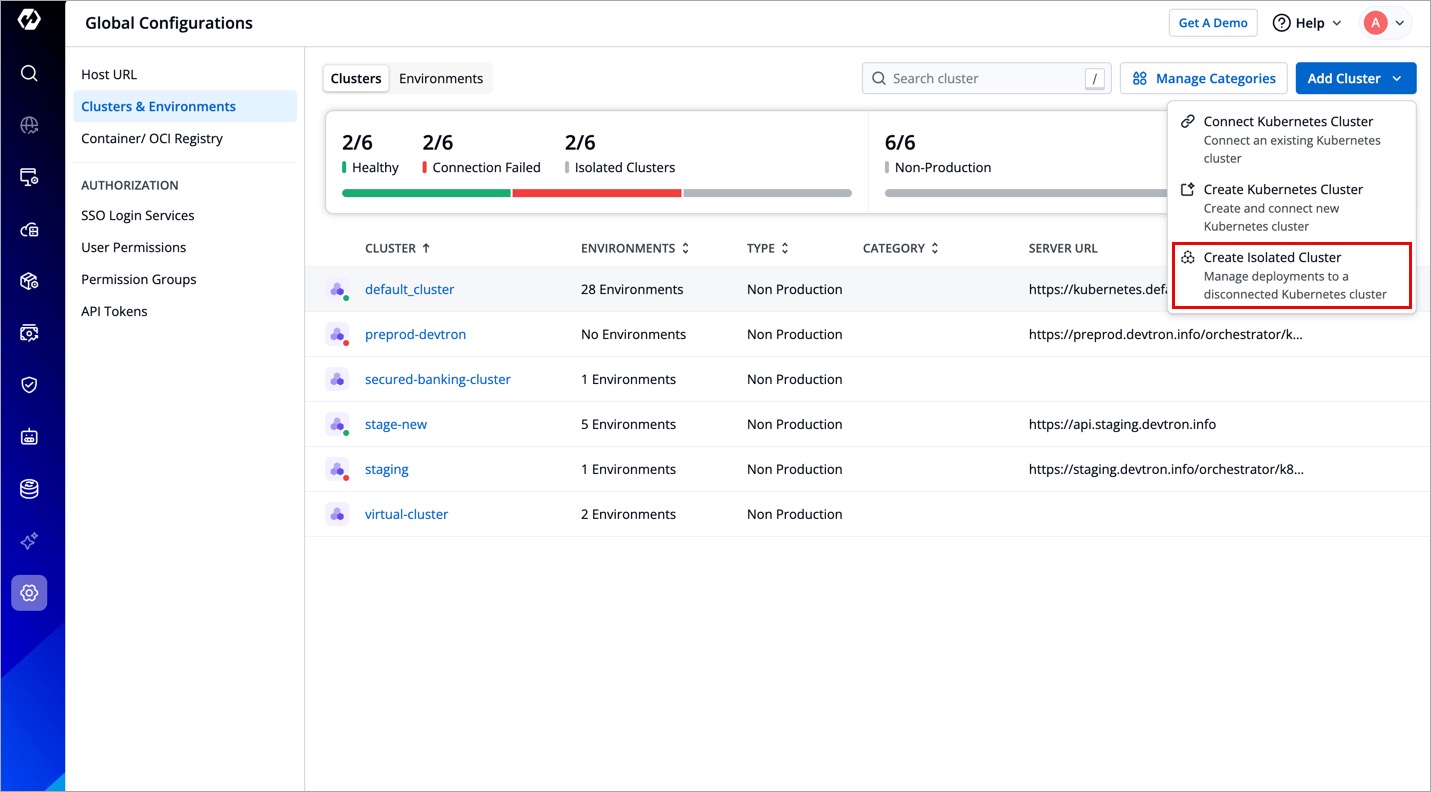The width and height of the screenshot is (1431, 792).
Task: Click the AI sparkle icon in the sidebar
Action: (x=29, y=541)
